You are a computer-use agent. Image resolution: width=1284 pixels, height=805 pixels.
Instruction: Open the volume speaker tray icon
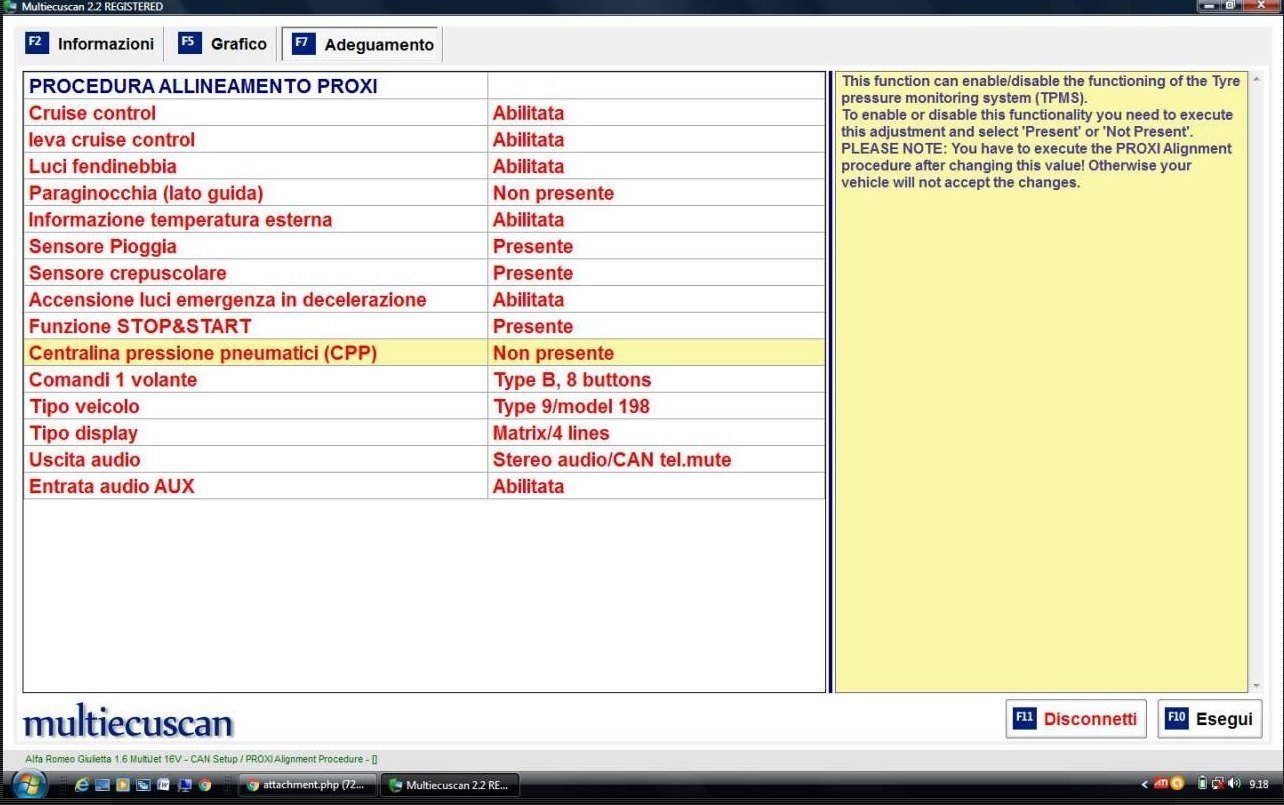(x=1233, y=784)
